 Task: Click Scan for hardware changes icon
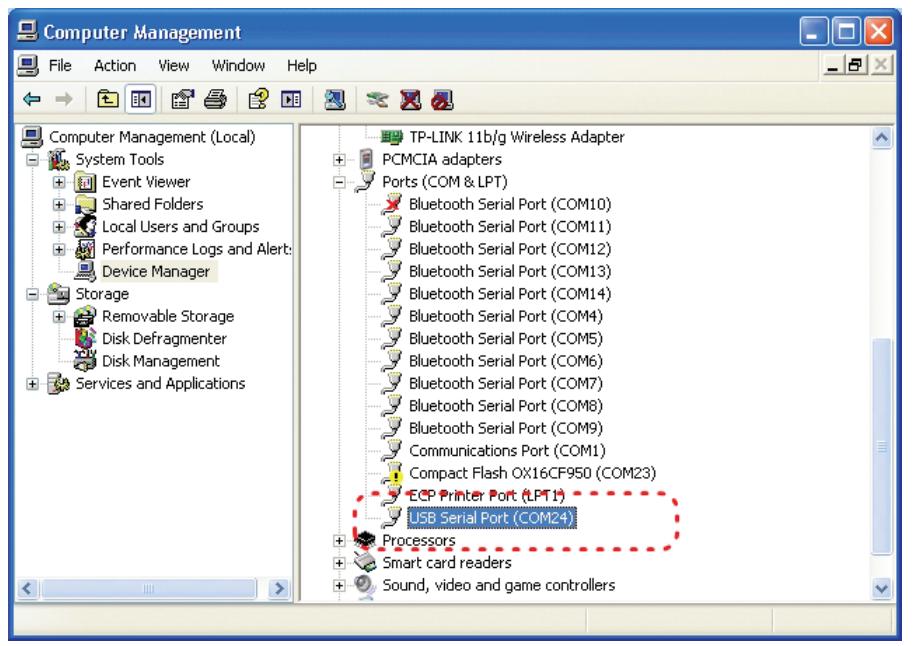335,99
